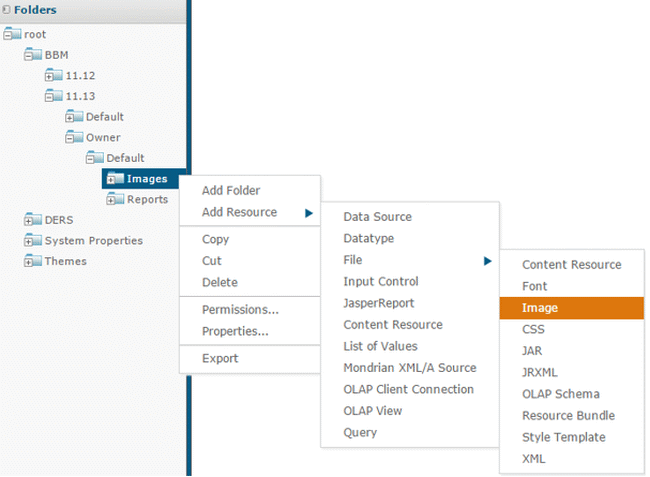Click the BBM folder icon
Viewport: 650px width, 477px height.
point(33,55)
